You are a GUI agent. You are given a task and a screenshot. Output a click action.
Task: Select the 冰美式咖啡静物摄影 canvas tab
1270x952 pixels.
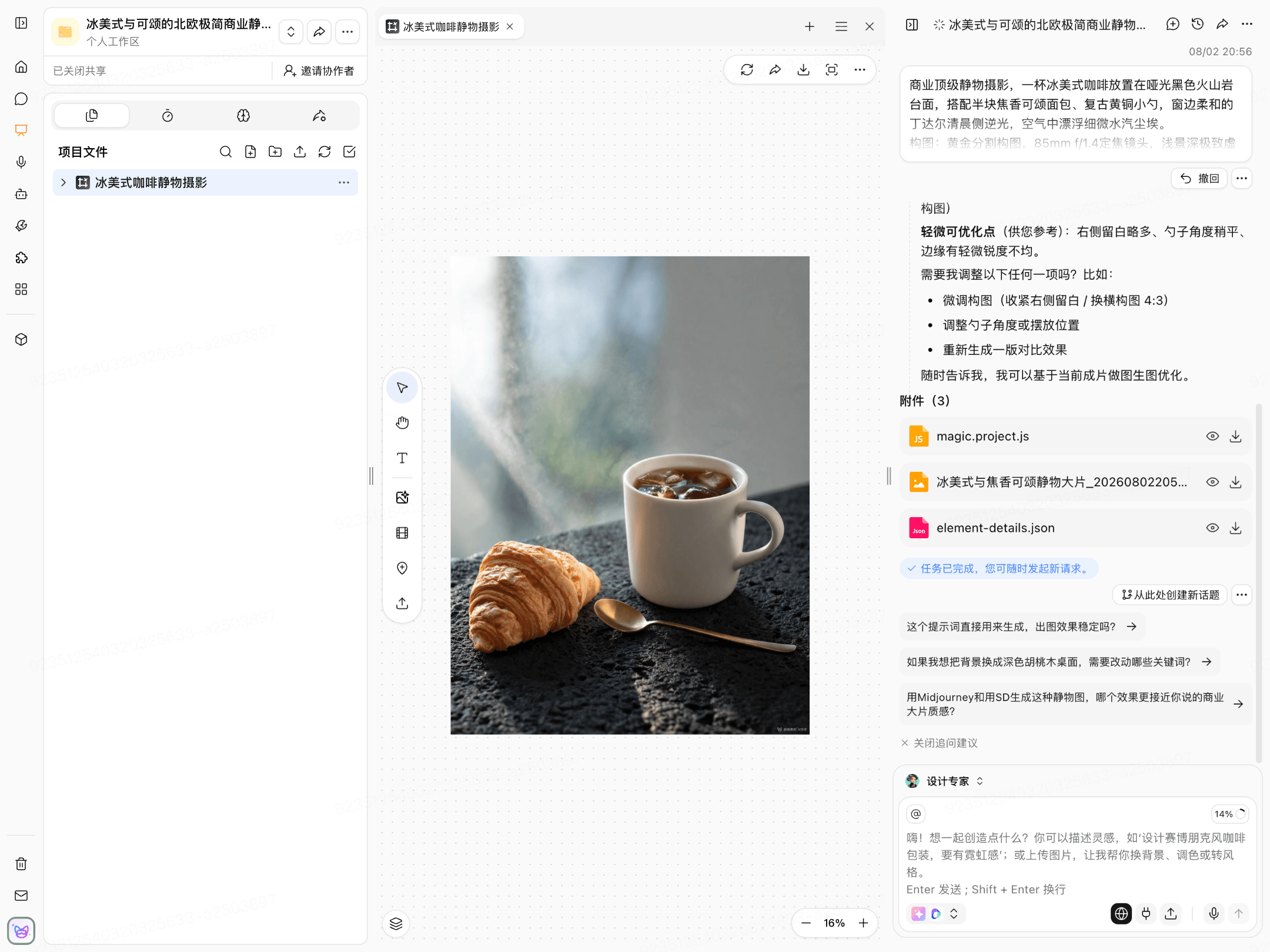coord(450,26)
